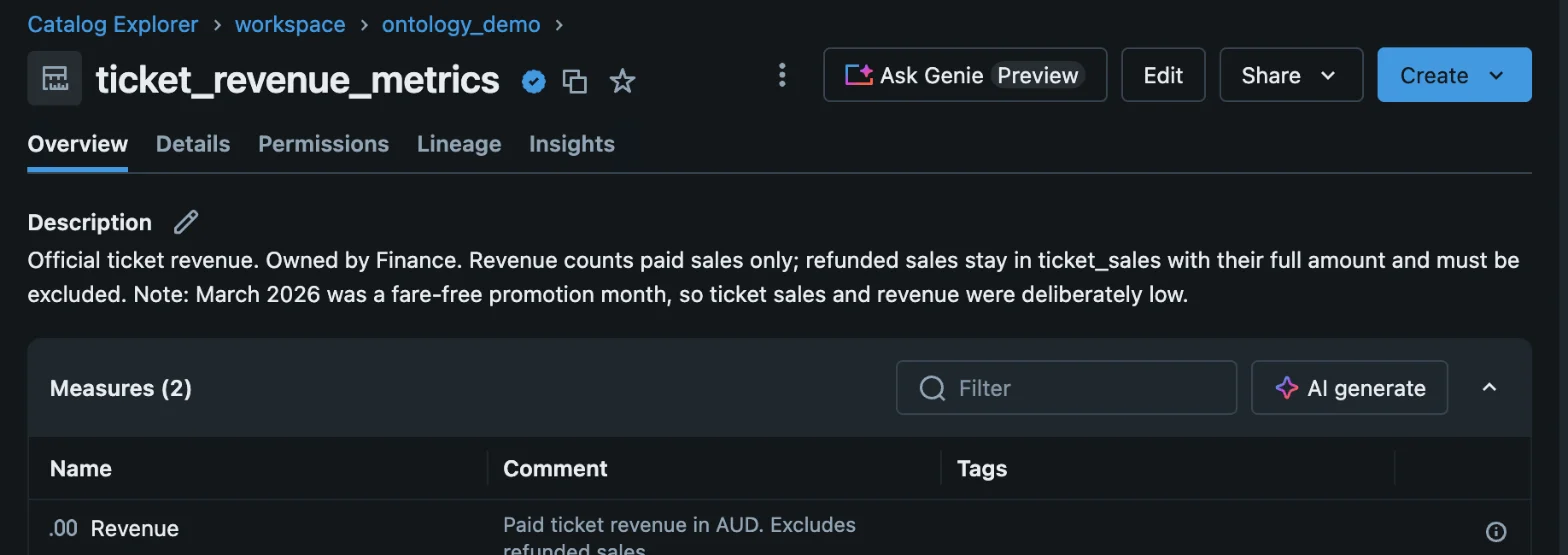
Task: Open the workspace breadcrumb link
Action: pyautogui.click(x=290, y=24)
